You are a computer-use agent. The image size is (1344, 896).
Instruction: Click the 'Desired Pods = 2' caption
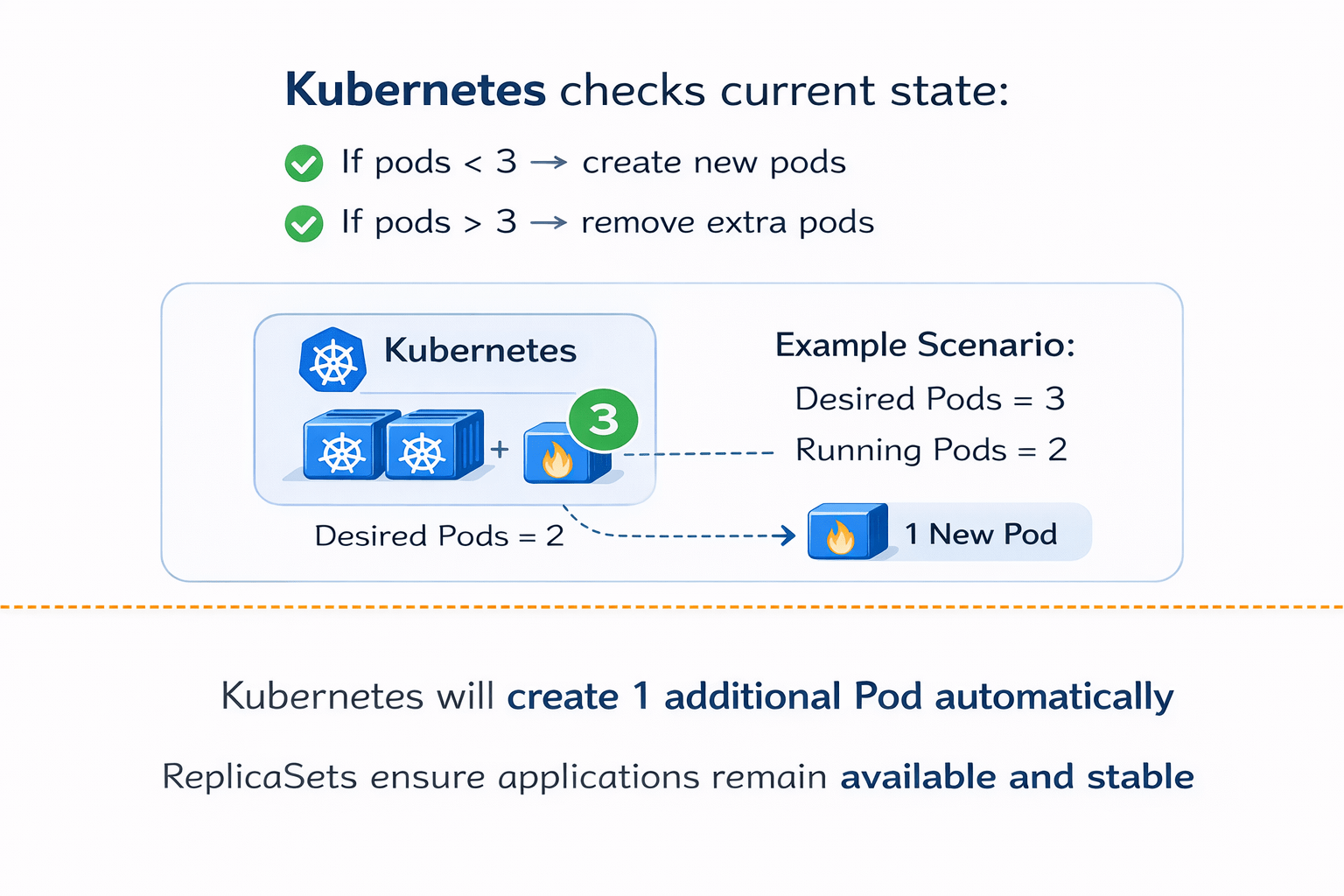coord(439,535)
